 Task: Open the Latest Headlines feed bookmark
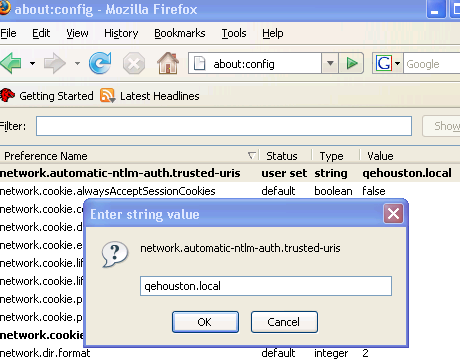150,96
